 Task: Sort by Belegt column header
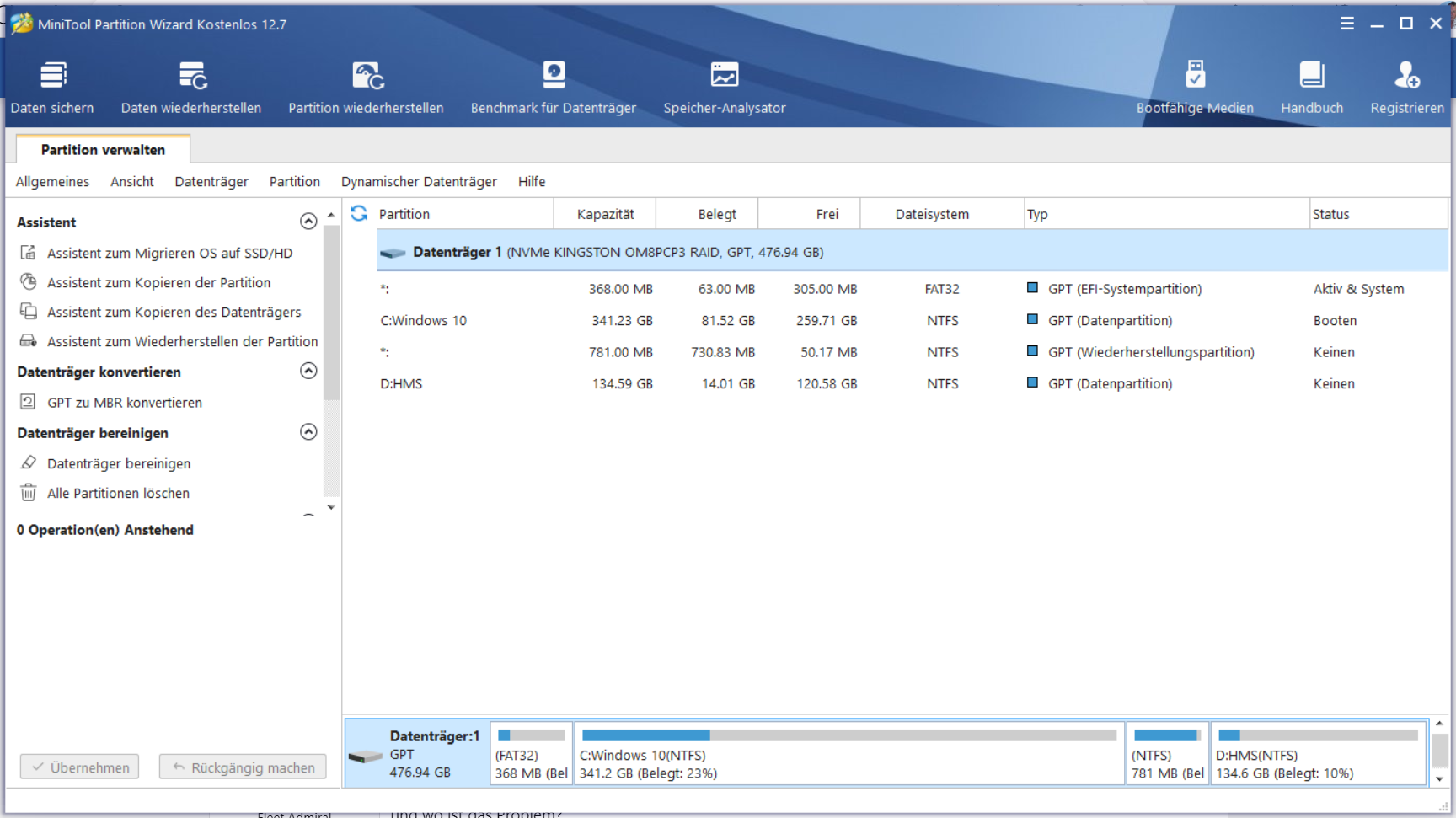tap(708, 214)
